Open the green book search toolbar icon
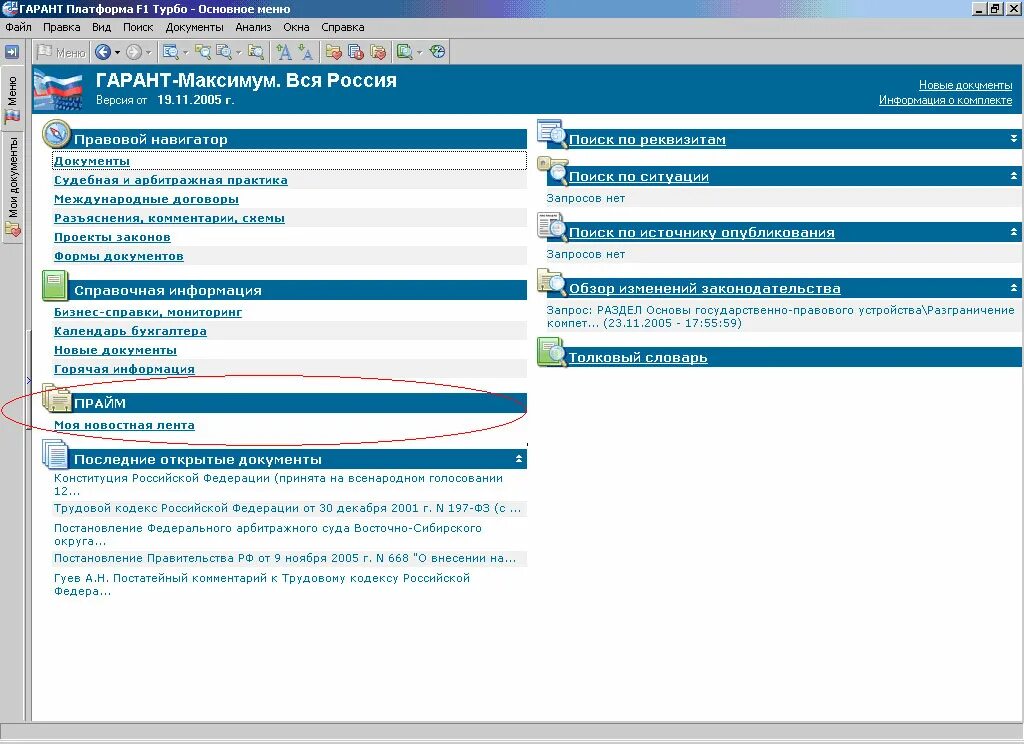 (405, 52)
